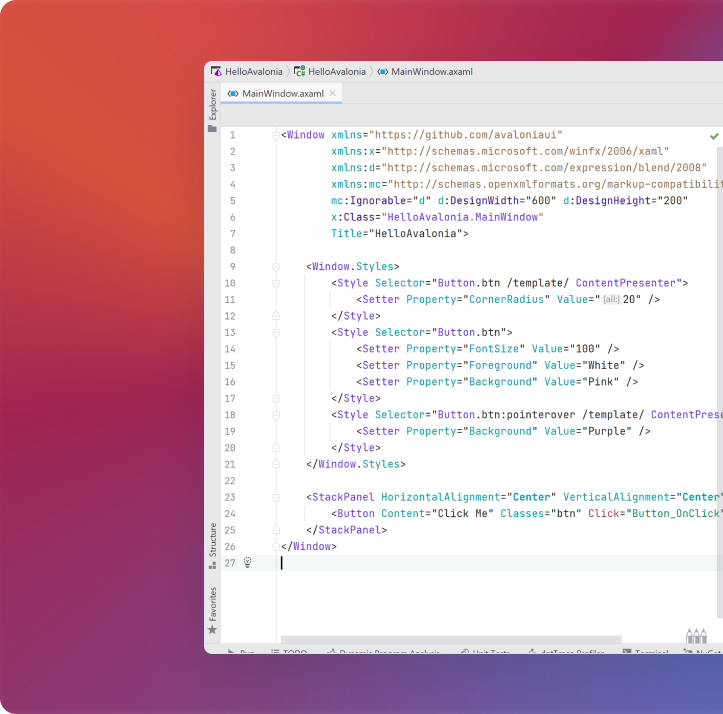The width and height of the screenshot is (723, 714).
Task: Click the d:DesignWidth="600" attribute
Action: [497, 201]
